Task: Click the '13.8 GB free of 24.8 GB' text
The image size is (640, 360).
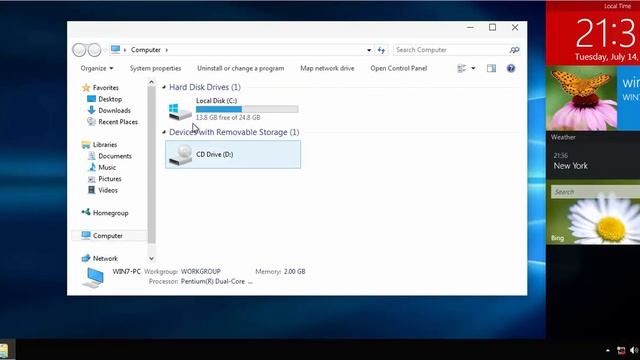Action: pos(228,118)
